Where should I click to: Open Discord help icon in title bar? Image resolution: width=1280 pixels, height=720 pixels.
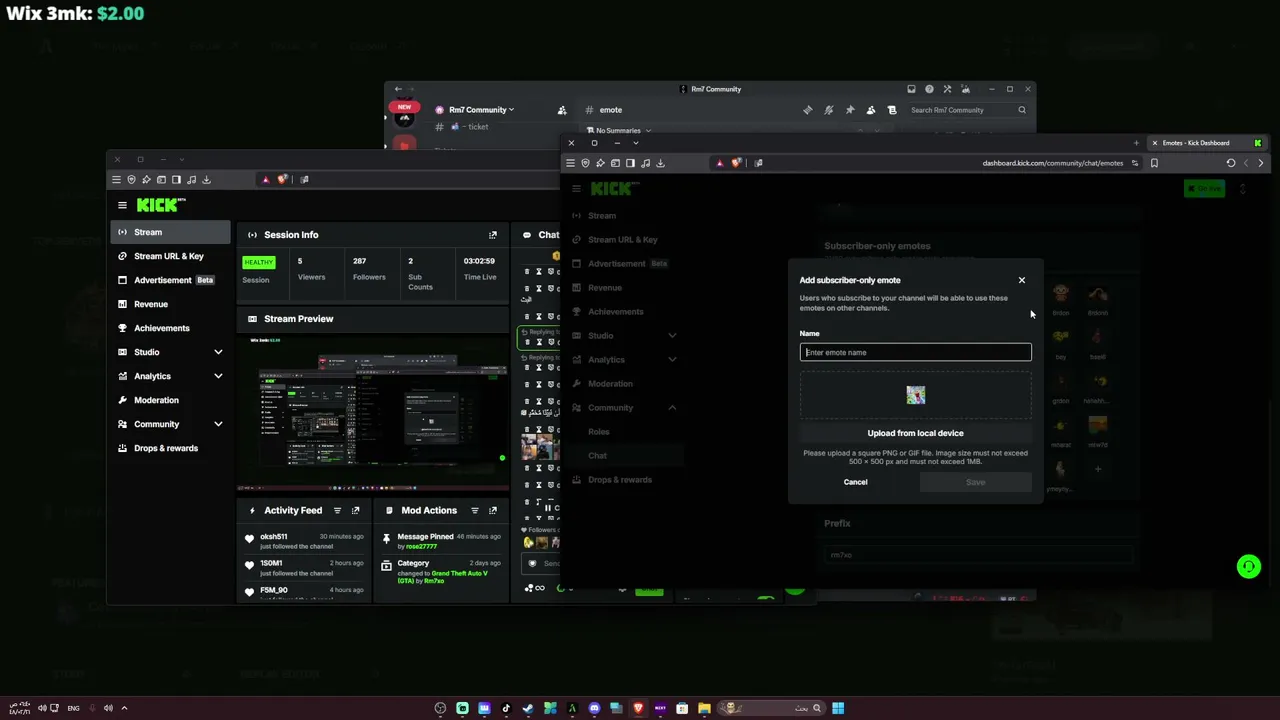[x=929, y=89]
